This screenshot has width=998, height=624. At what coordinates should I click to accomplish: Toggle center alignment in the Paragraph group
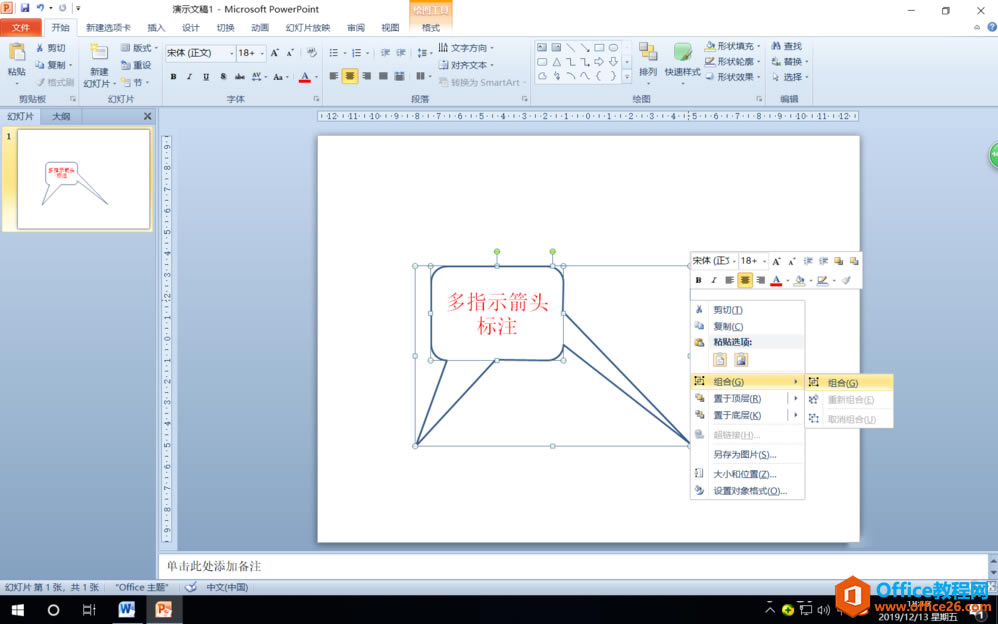point(350,76)
